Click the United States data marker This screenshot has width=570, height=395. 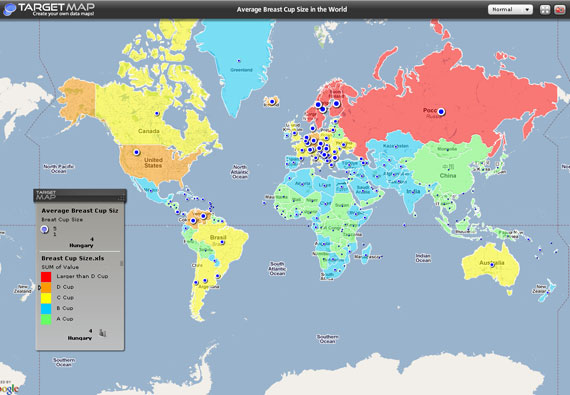[137, 152]
